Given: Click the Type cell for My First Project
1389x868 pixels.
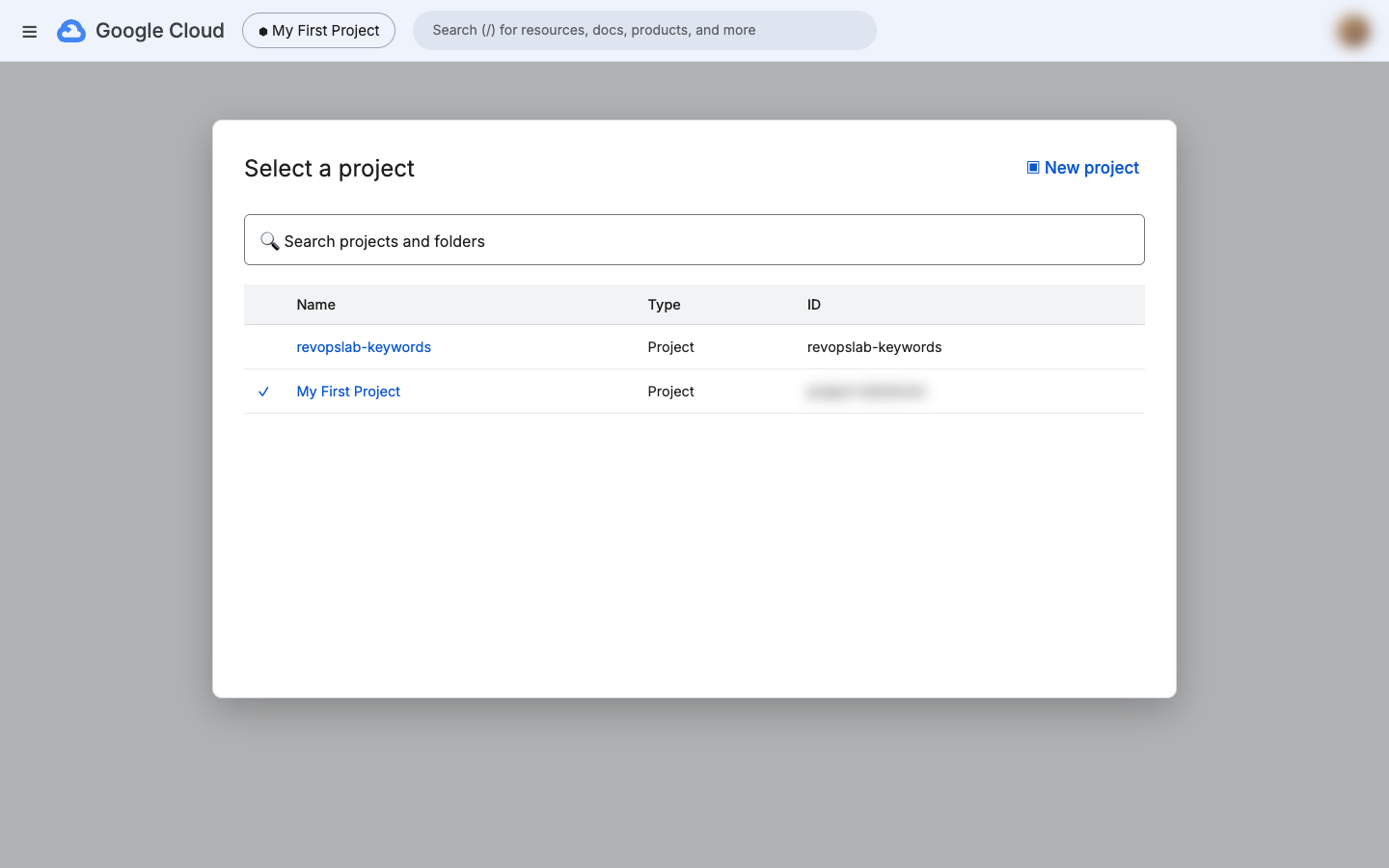Looking at the screenshot, I should 671,392.
